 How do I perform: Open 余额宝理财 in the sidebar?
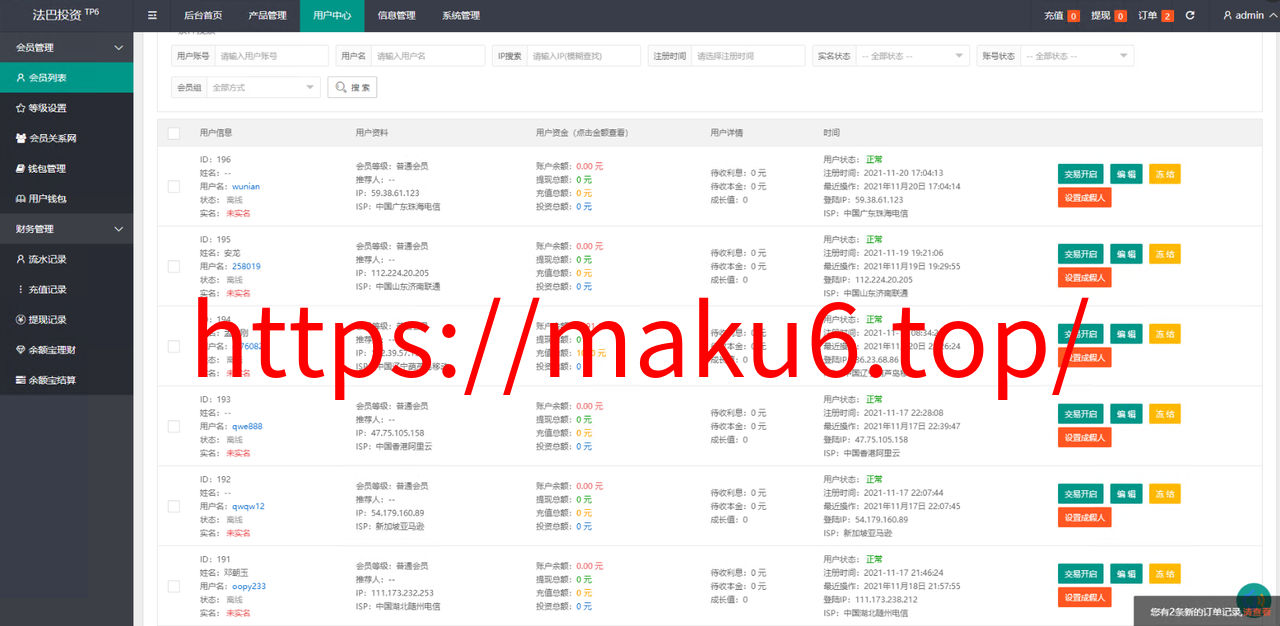click(66, 350)
